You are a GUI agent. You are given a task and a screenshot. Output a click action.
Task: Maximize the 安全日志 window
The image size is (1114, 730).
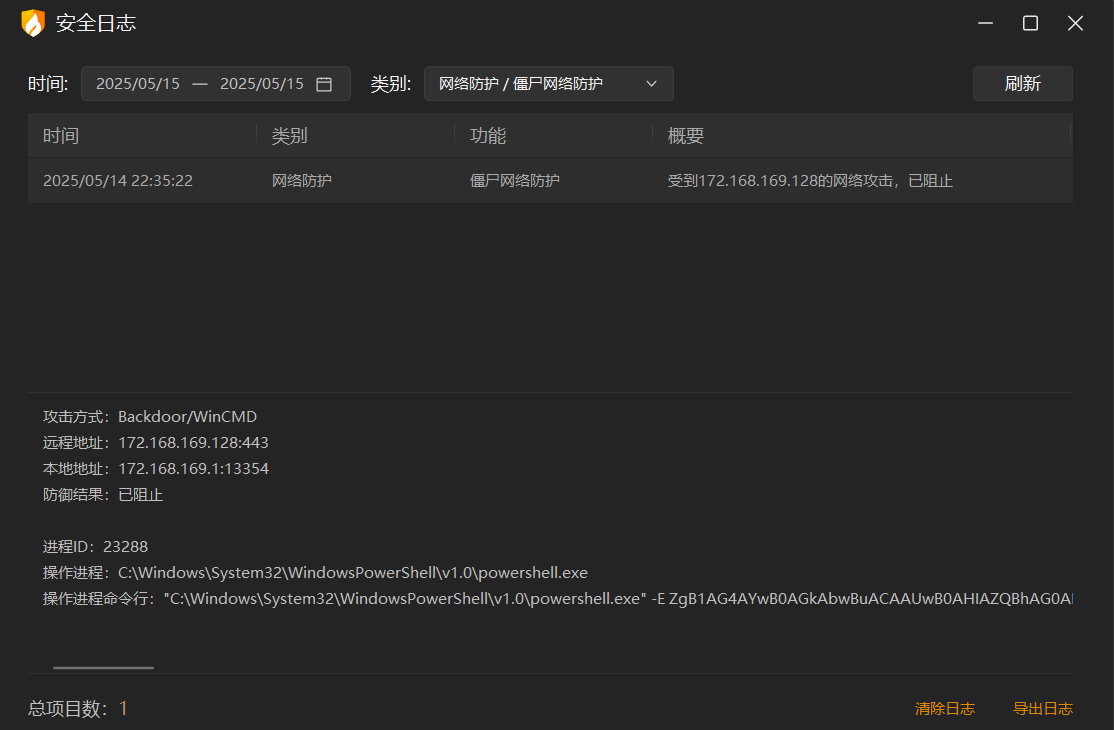coord(1030,23)
